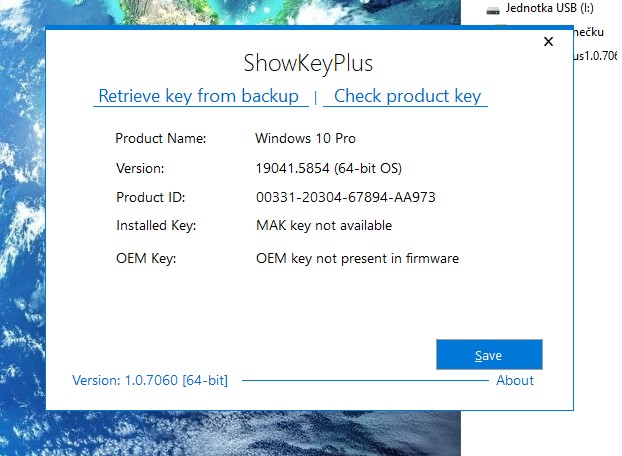This screenshot has height=456, width=622.
Task: Click the 19041.5854 (64-bit OS) version value
Action: point(328,168)
